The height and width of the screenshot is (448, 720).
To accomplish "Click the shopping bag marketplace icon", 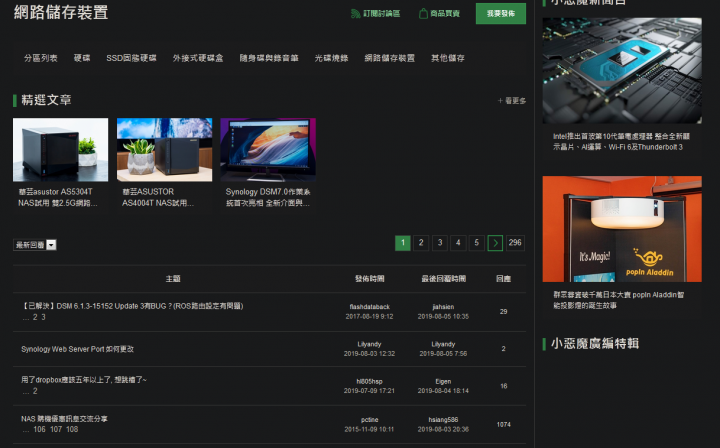I will [x=423, y=14].
